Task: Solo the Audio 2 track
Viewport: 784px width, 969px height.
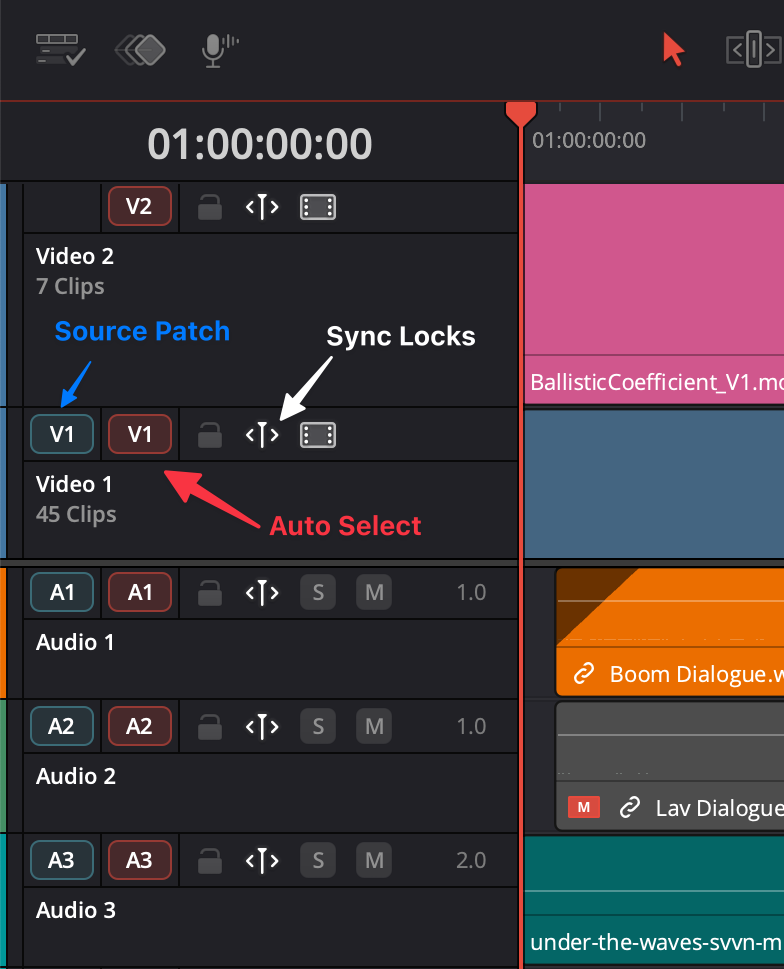Action: [x=318, y=726]
